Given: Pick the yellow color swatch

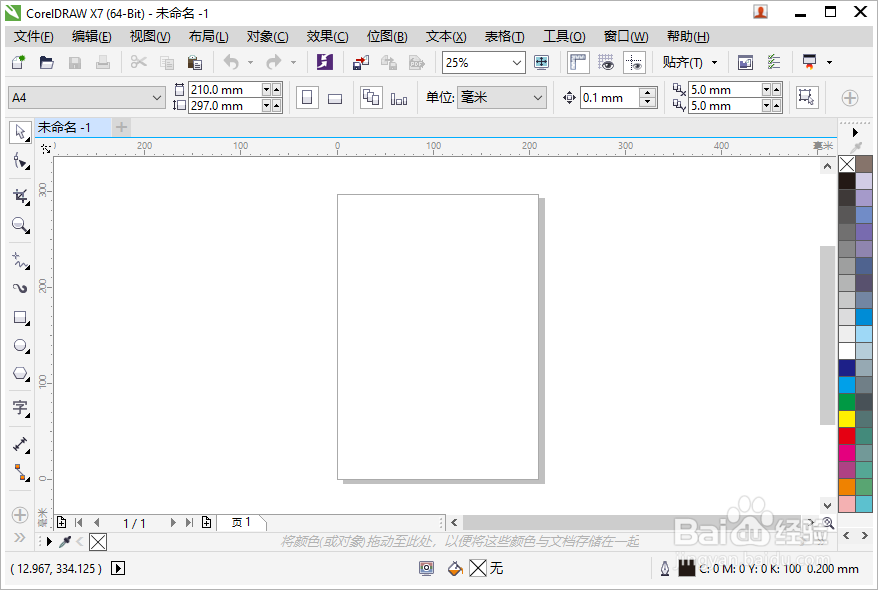Looking at the screenshot, I should point(847,419).
